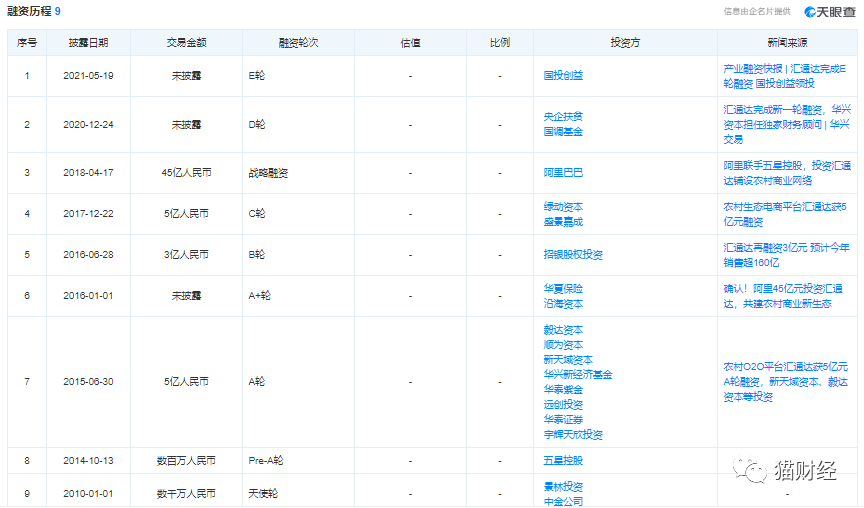Open investor link 盛景嘉成
The width and height of the screenshot is (864, 508).
563,221
